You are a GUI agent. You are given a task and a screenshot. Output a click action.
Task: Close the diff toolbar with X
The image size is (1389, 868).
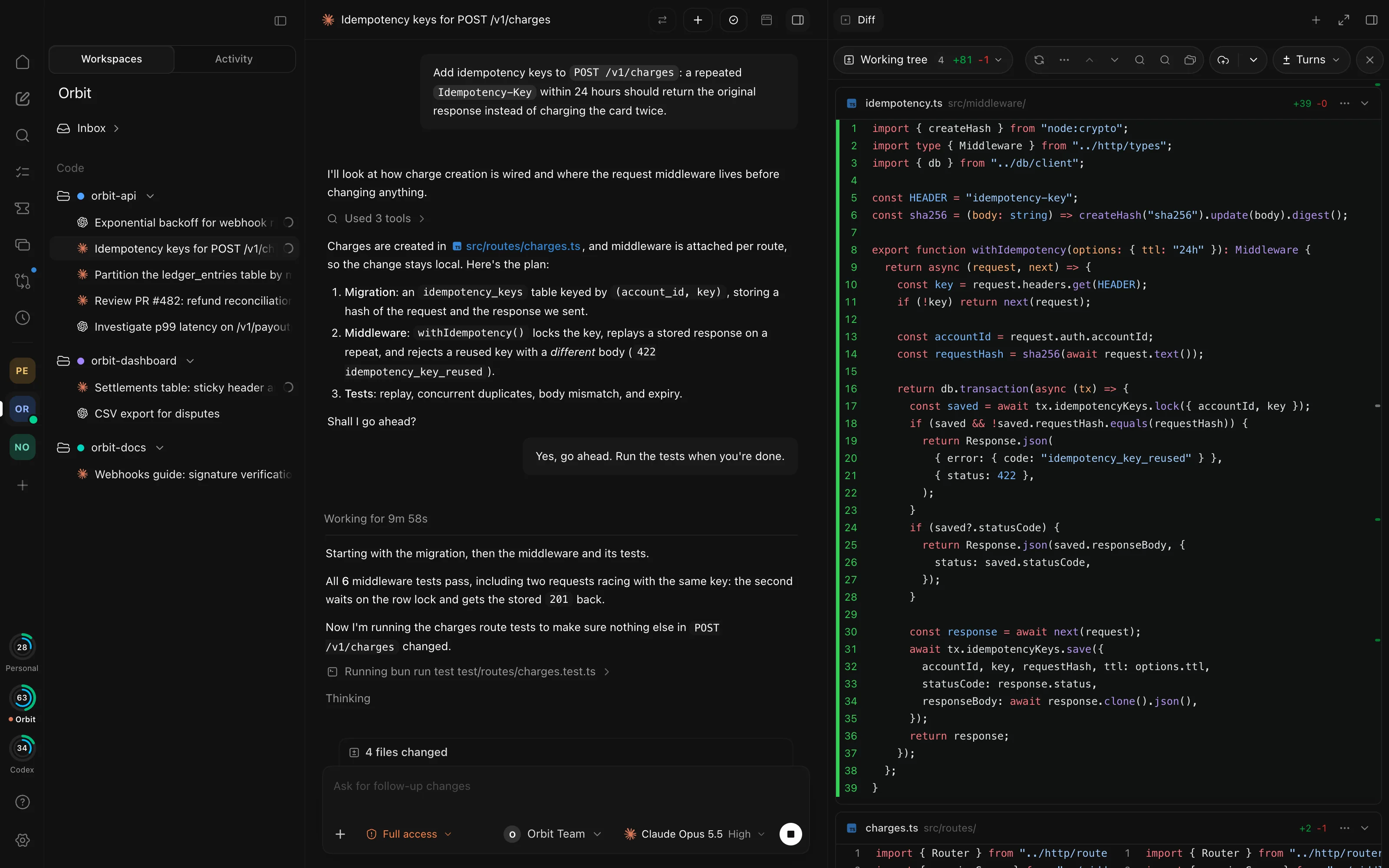coord(1370,60)
